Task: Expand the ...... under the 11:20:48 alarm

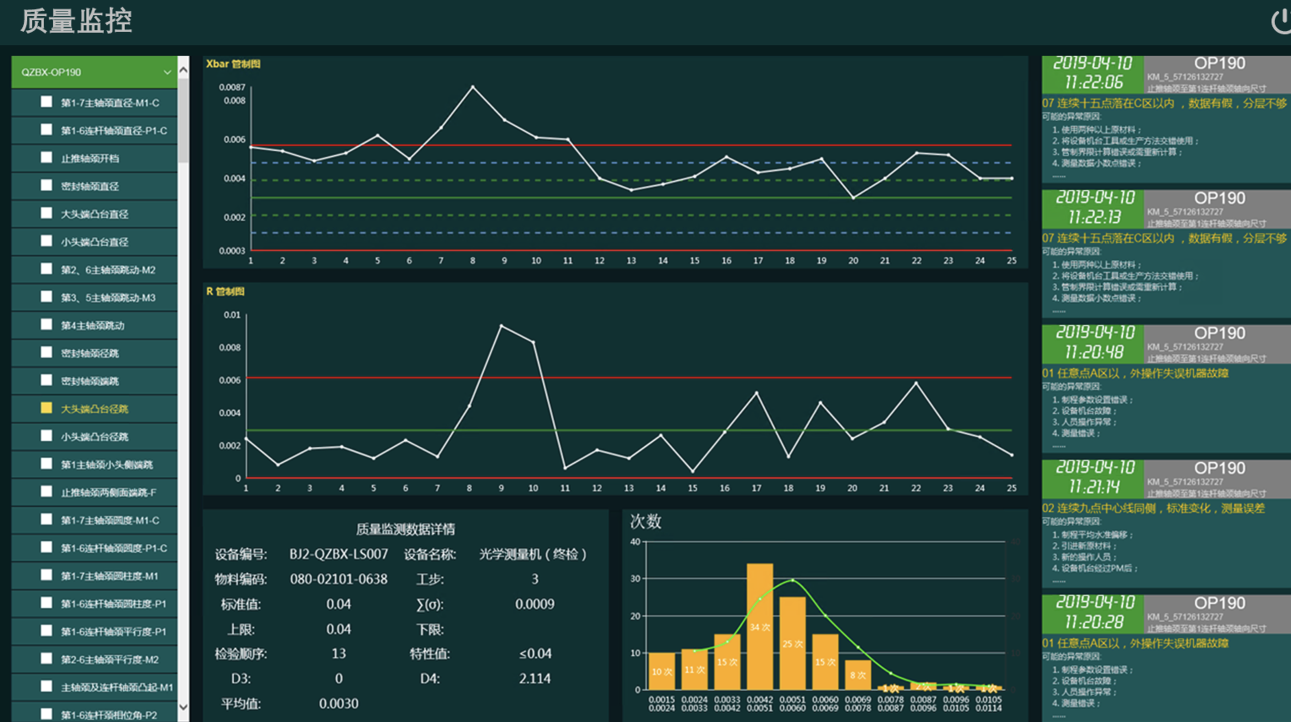Action: point(1058,445)
